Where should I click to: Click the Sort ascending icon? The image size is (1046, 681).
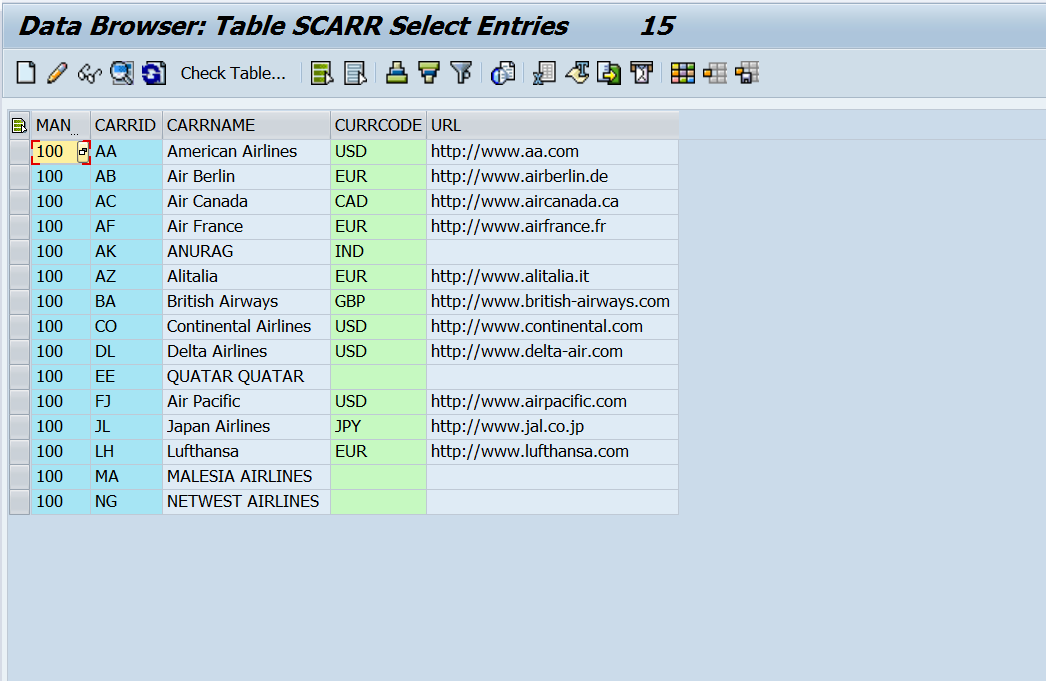pos(397,72)
